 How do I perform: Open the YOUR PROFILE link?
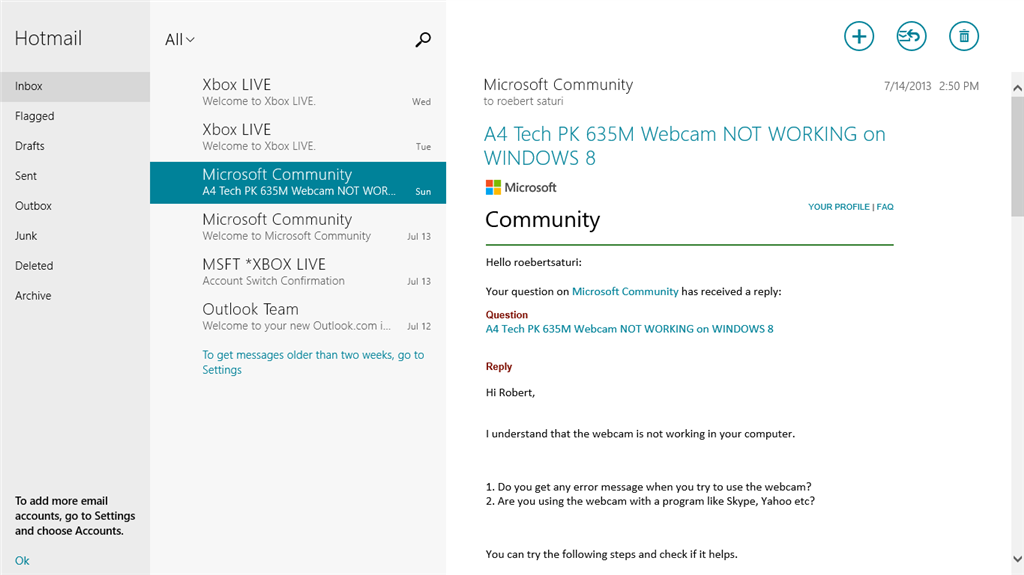(839, 206)
